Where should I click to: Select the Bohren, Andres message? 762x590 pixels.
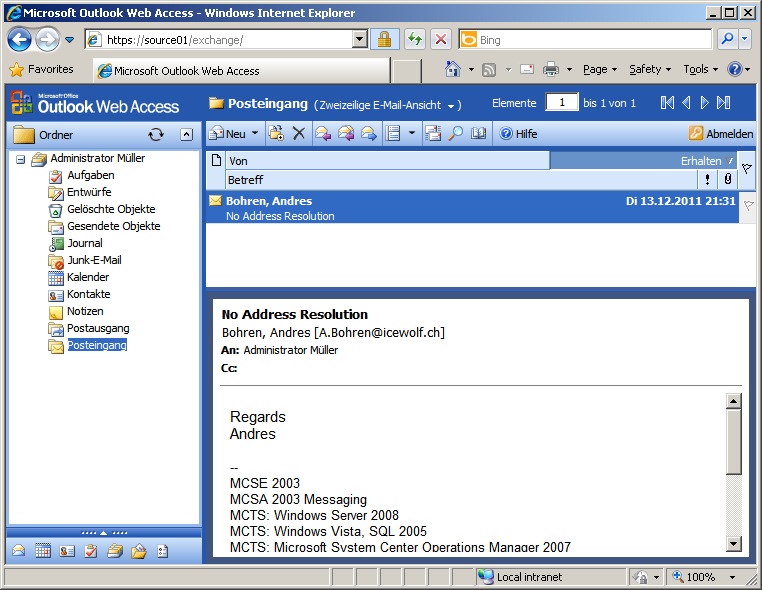click(472, 208)
